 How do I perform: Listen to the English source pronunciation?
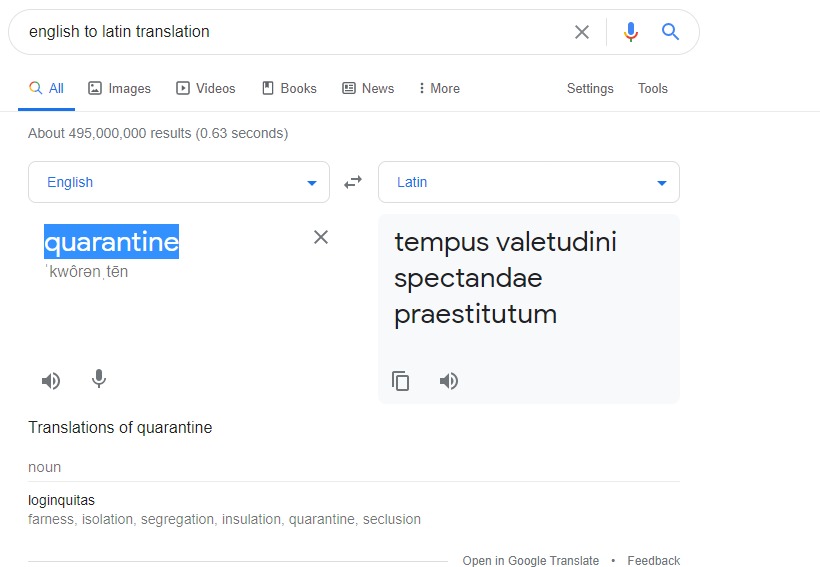[x=51, y=381]
